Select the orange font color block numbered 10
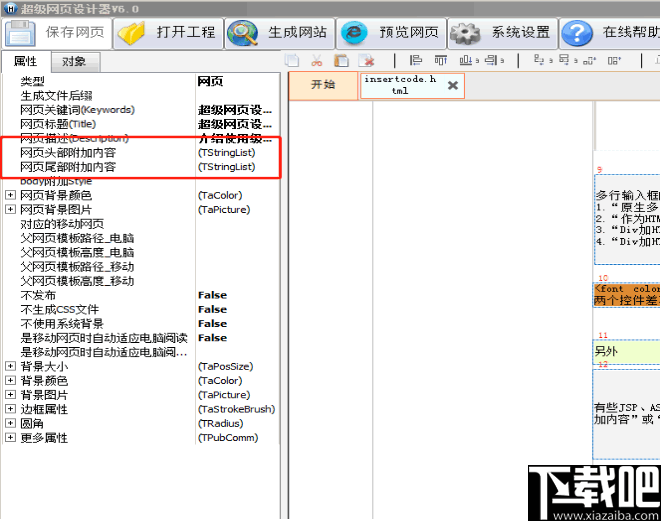The image size is (663, 521). 627,295
